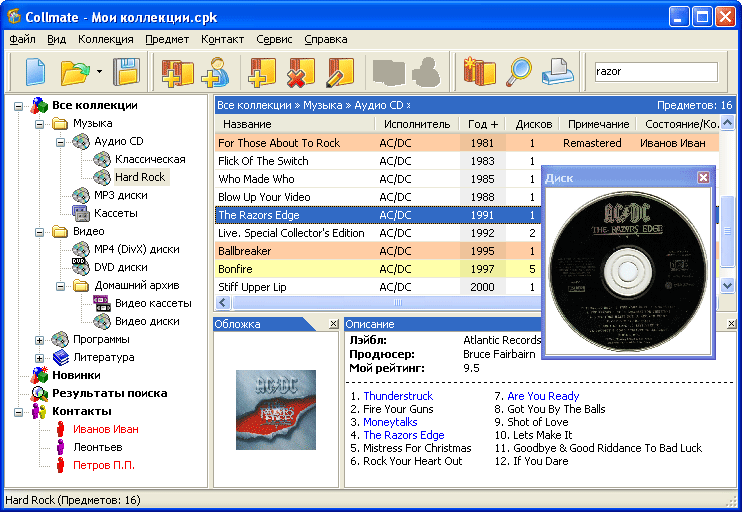Click the item list horizontal scrollbar
Image resolution: width=742 pixels, height=512 pixels.
[x=397, y=302]
